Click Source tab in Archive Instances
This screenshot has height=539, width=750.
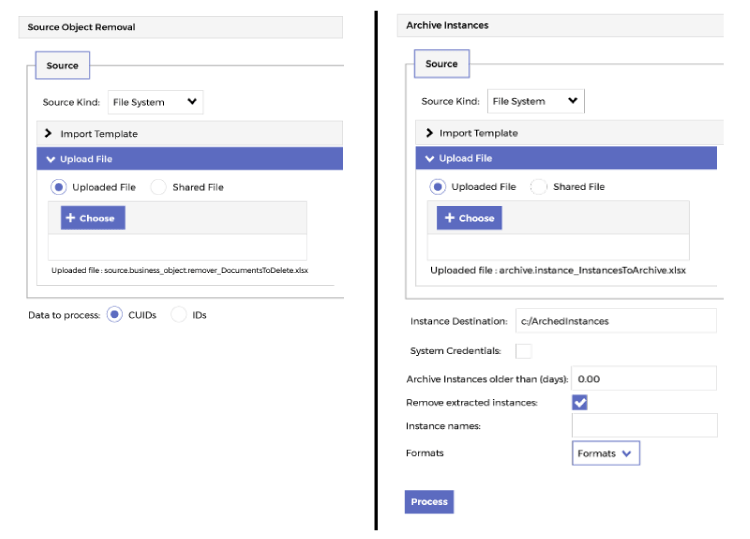(x=441, y=64)
